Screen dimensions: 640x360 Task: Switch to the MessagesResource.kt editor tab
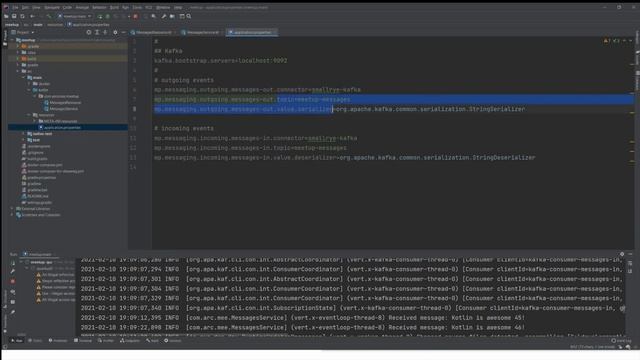click(153, 32)
